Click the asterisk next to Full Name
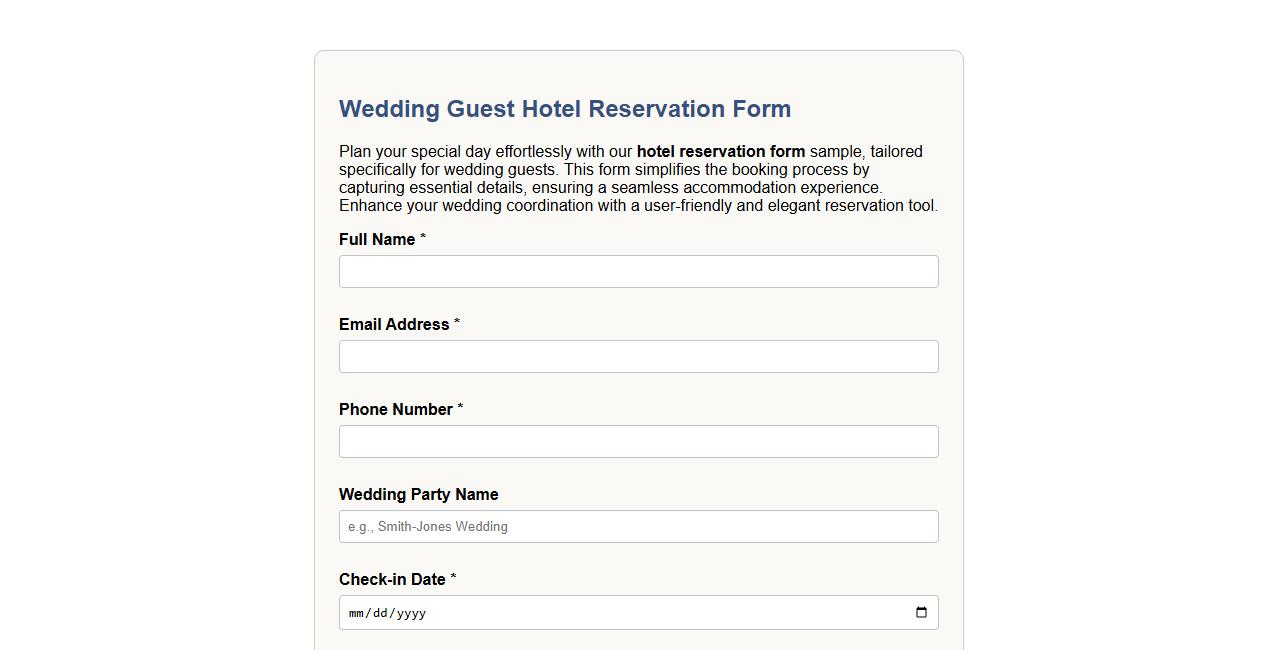1278x650 pixels. point(421,237)
